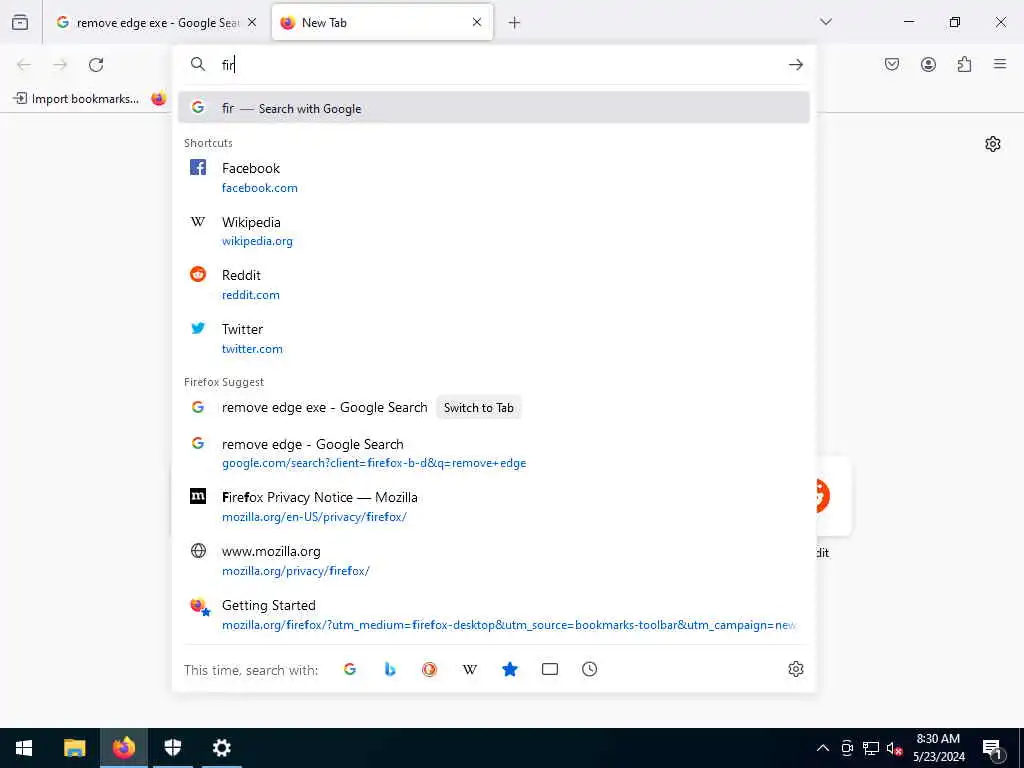Search in History clock icon
This screenshot has width=1024, height=768.
(x=590, y=669)
